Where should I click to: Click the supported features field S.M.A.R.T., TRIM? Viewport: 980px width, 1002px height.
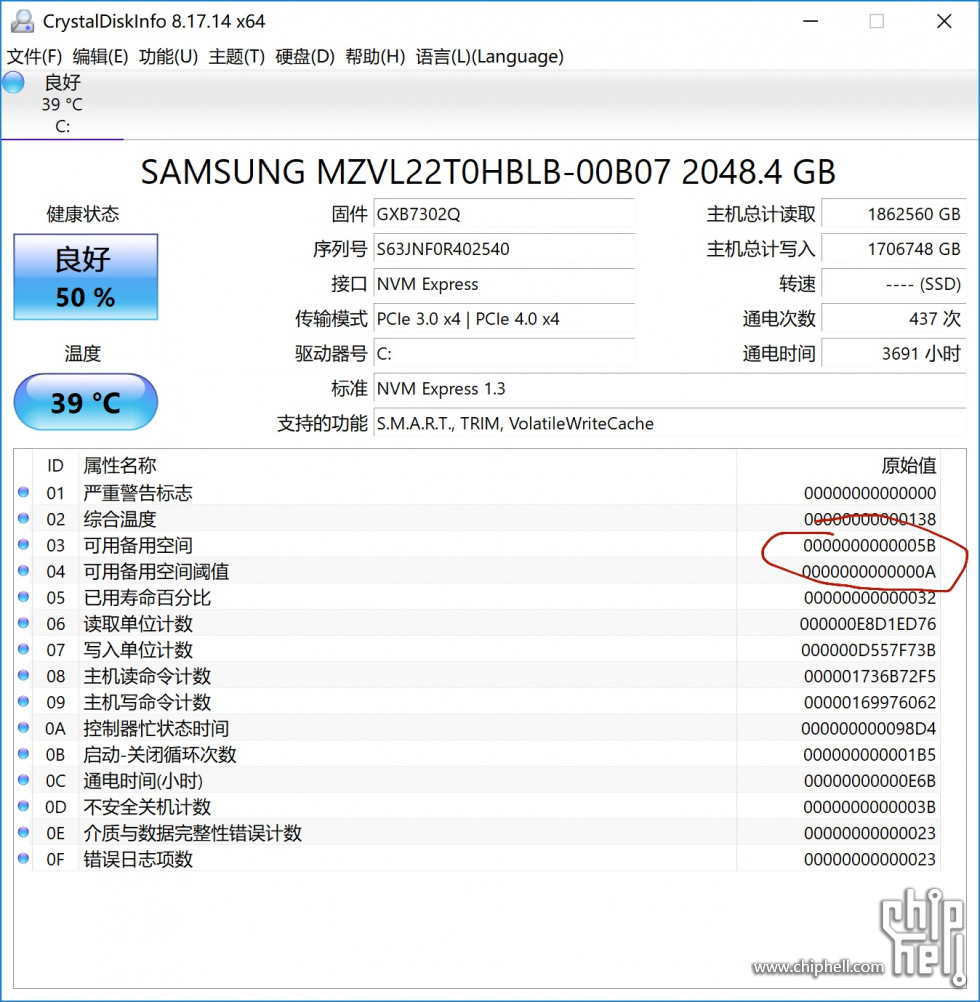[670, 424]
